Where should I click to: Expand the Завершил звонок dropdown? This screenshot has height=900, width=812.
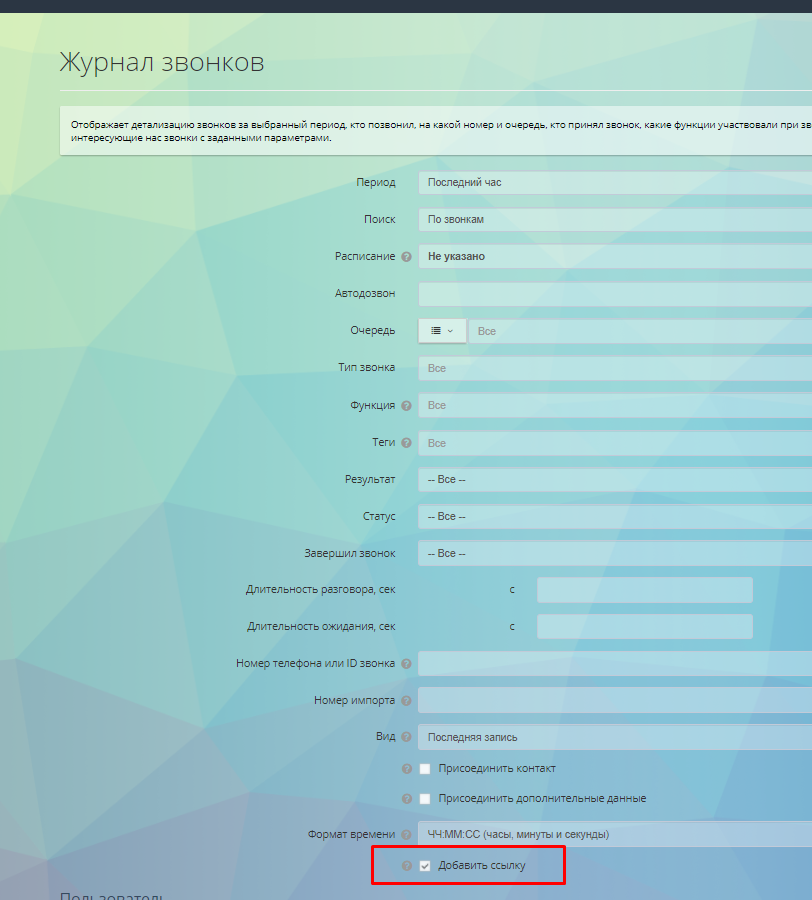tap(614, 554)
